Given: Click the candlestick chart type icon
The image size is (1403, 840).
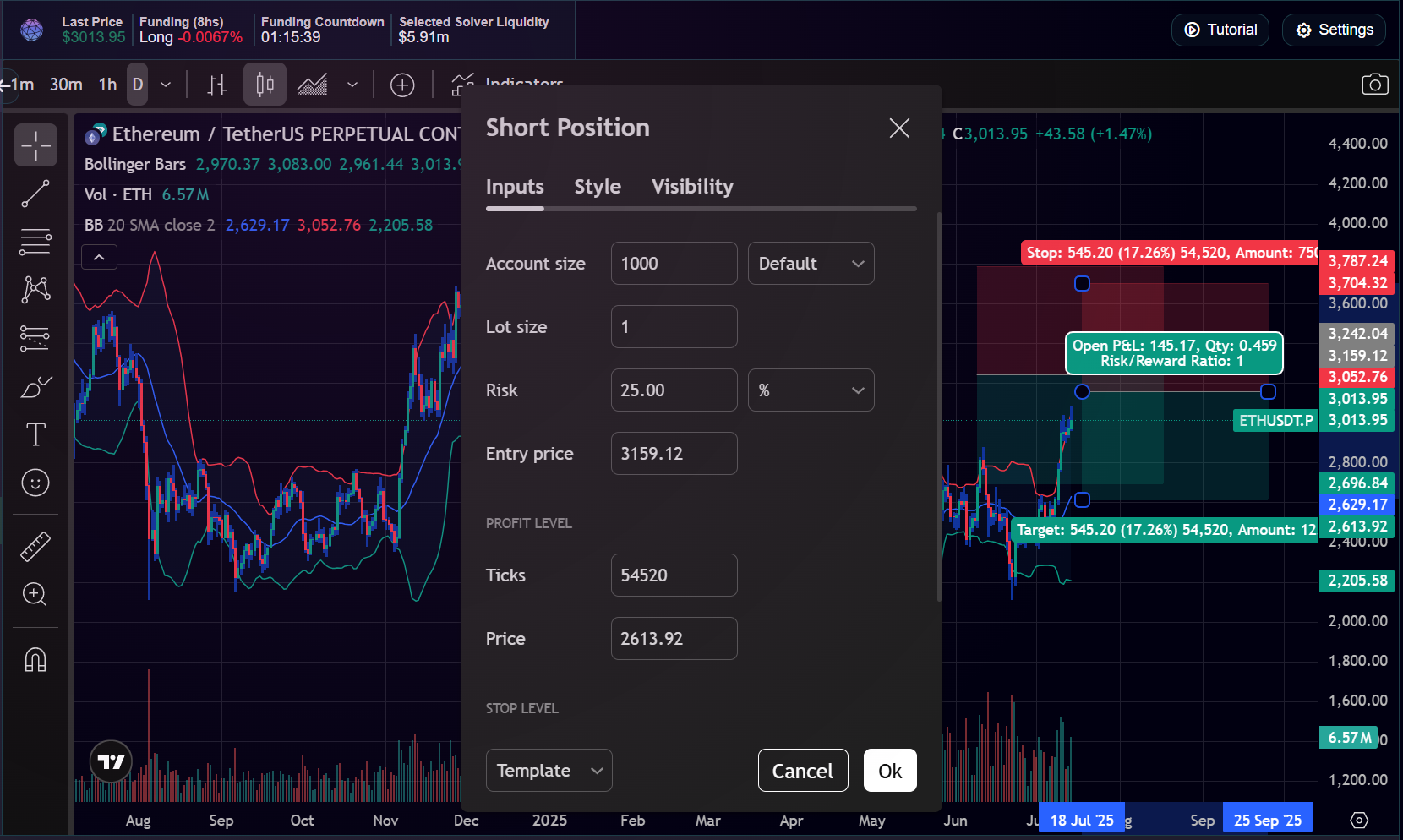Looking at the screenshot, I should click(265, 85).
